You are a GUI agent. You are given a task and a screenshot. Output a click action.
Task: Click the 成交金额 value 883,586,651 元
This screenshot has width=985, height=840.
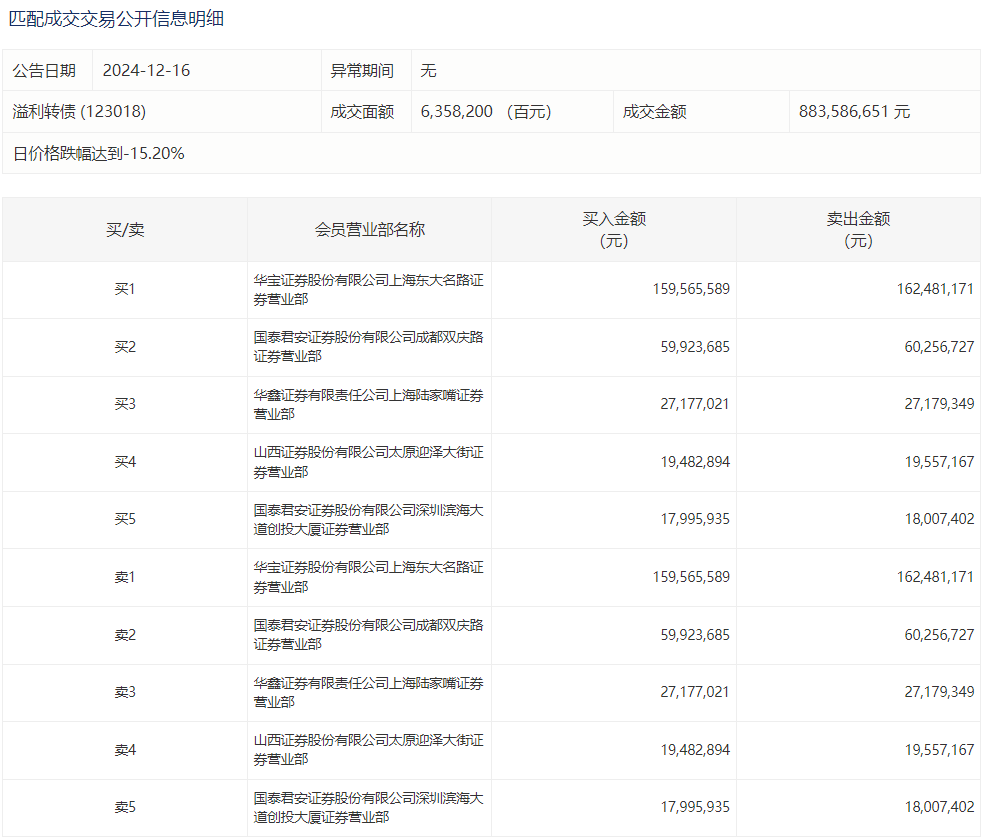pos(854,112)
